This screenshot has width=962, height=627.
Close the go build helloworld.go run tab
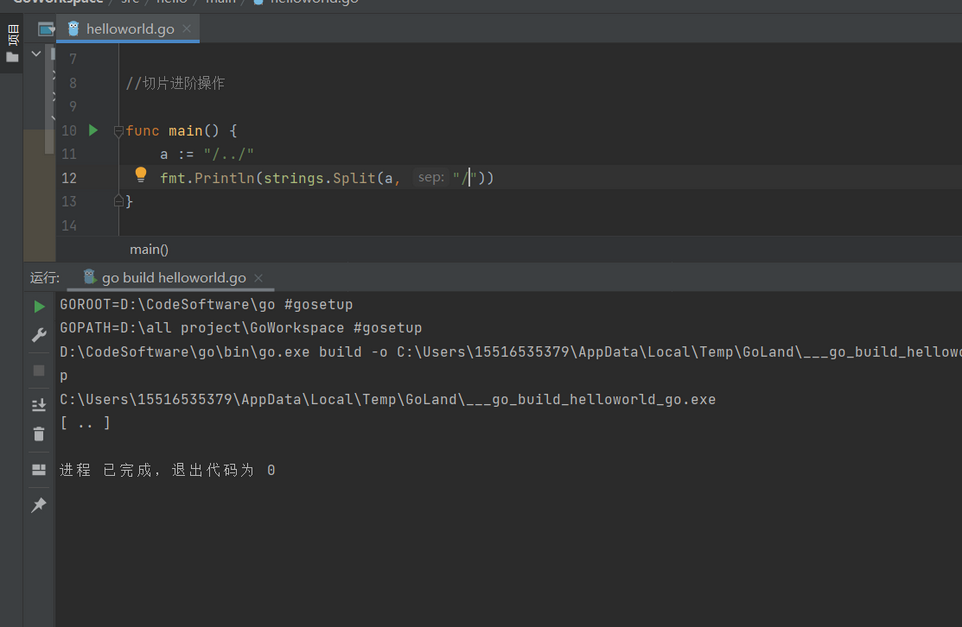tap(258, 278)
